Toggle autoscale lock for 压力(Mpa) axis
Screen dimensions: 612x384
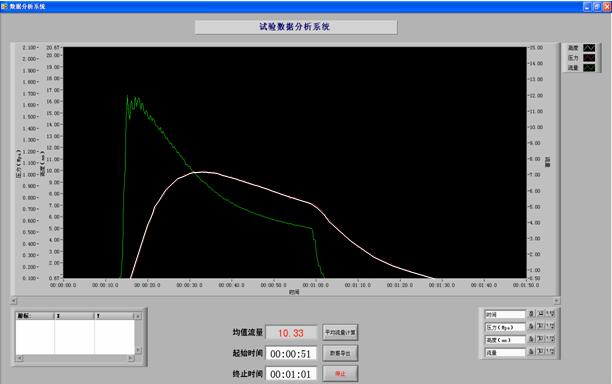tap(531, 327)
